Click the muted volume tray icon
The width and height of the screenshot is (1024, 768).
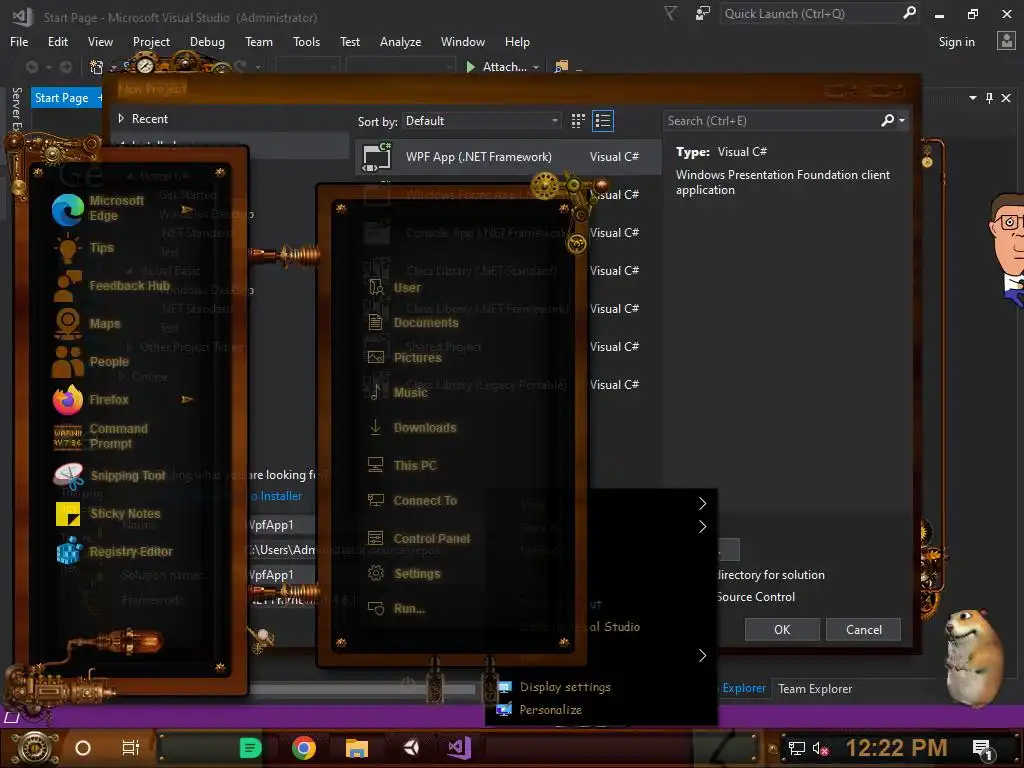820,748
